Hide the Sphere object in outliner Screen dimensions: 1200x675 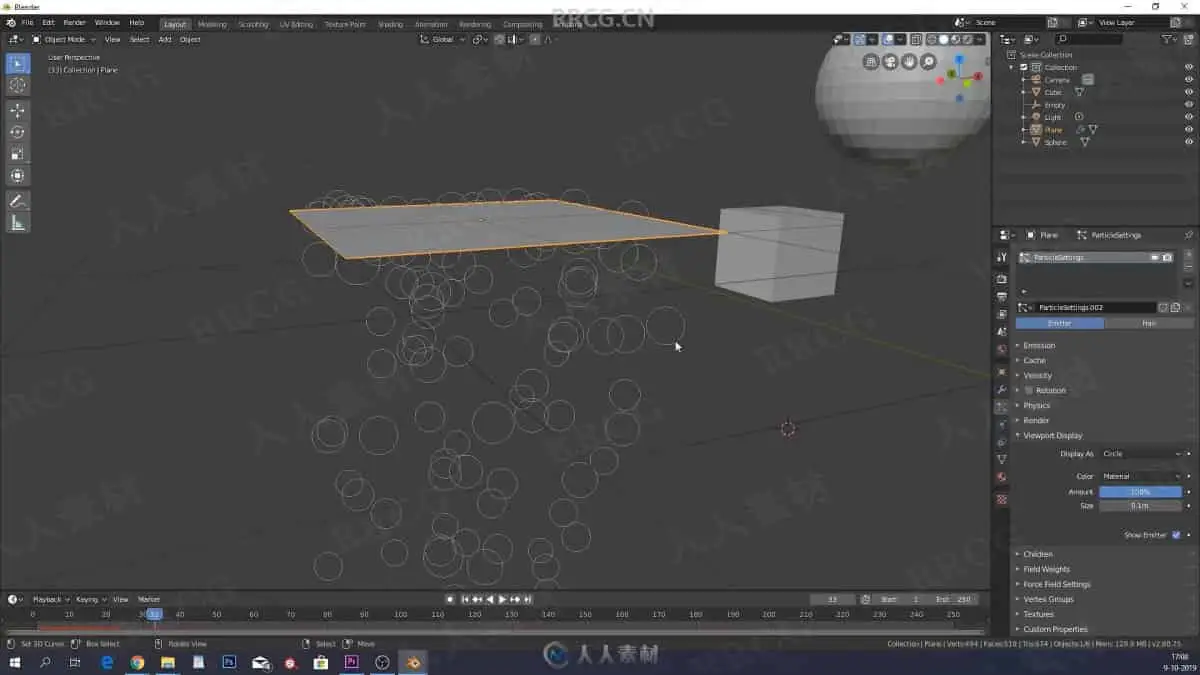(x=1189, y=142)
